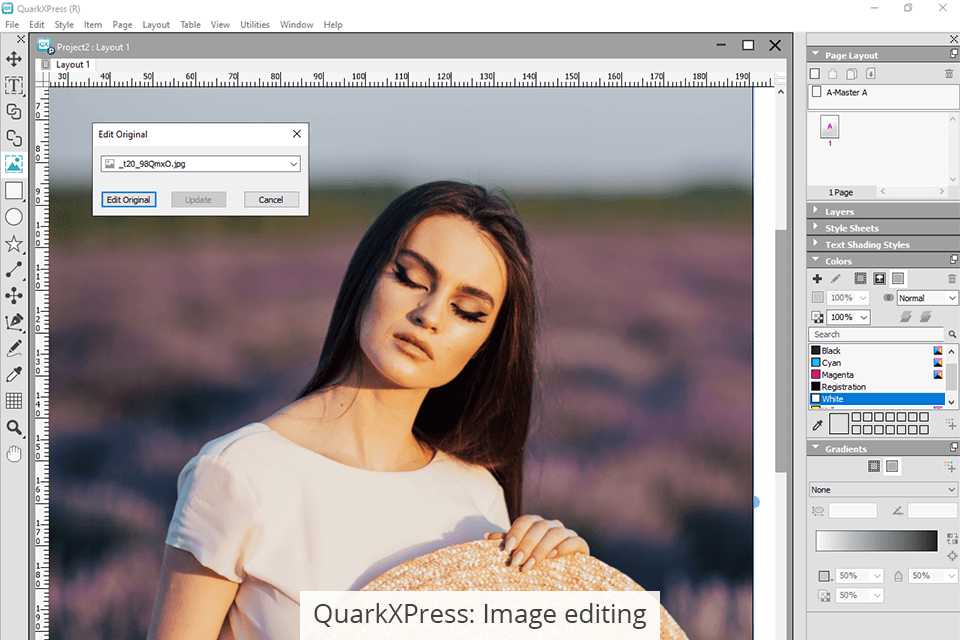
Task: Select the Zoom magnifier tool
Action: coord(13,427)
